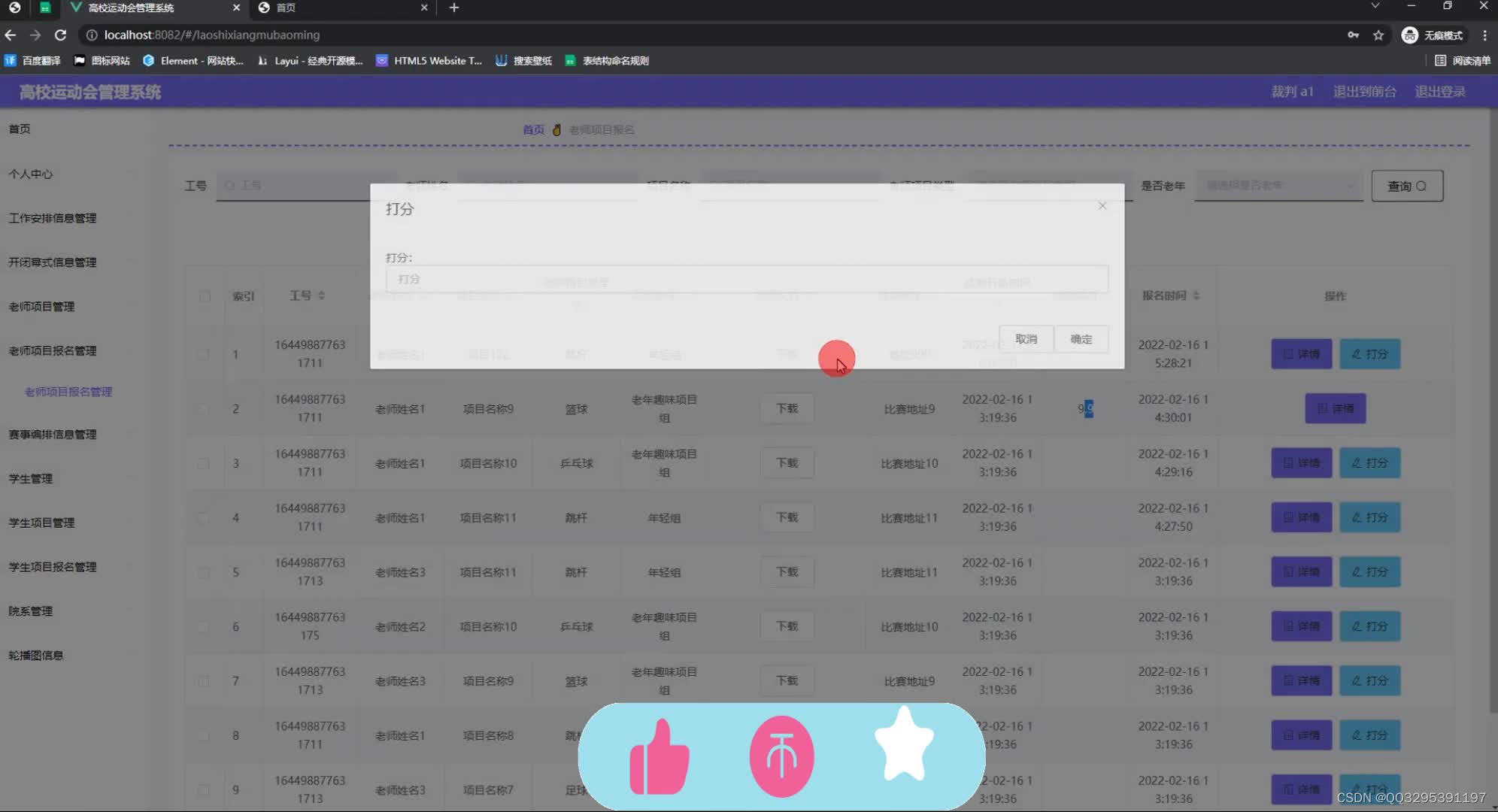
Task: Open the 是否老年 dropdown
Action: [1278, 186]
